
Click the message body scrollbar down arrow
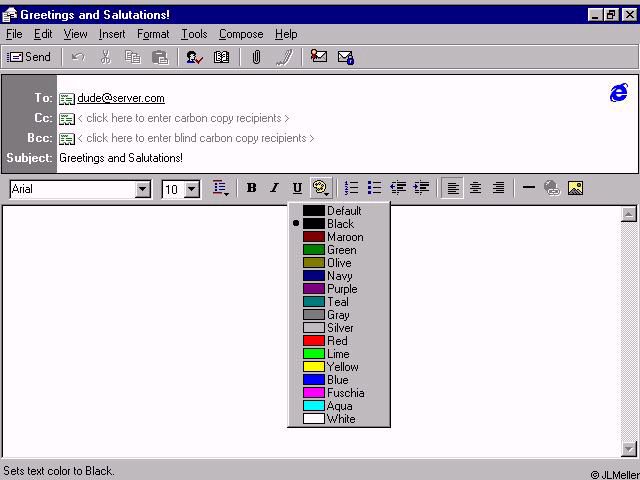(629, 449)
